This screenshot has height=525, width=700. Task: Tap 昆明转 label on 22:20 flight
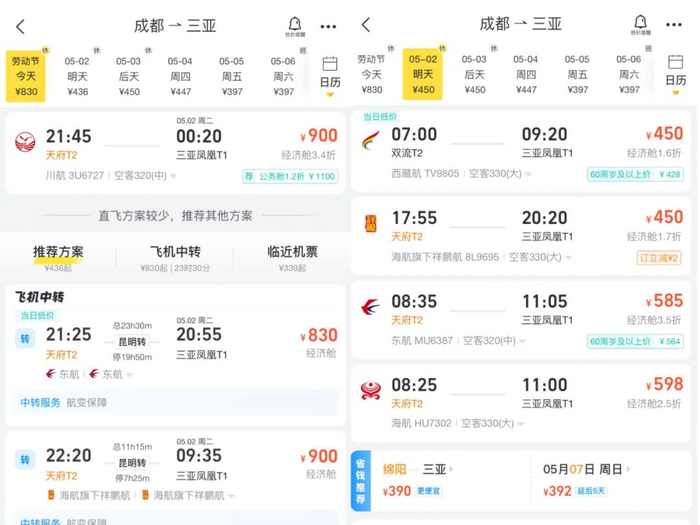click(132, 463)
